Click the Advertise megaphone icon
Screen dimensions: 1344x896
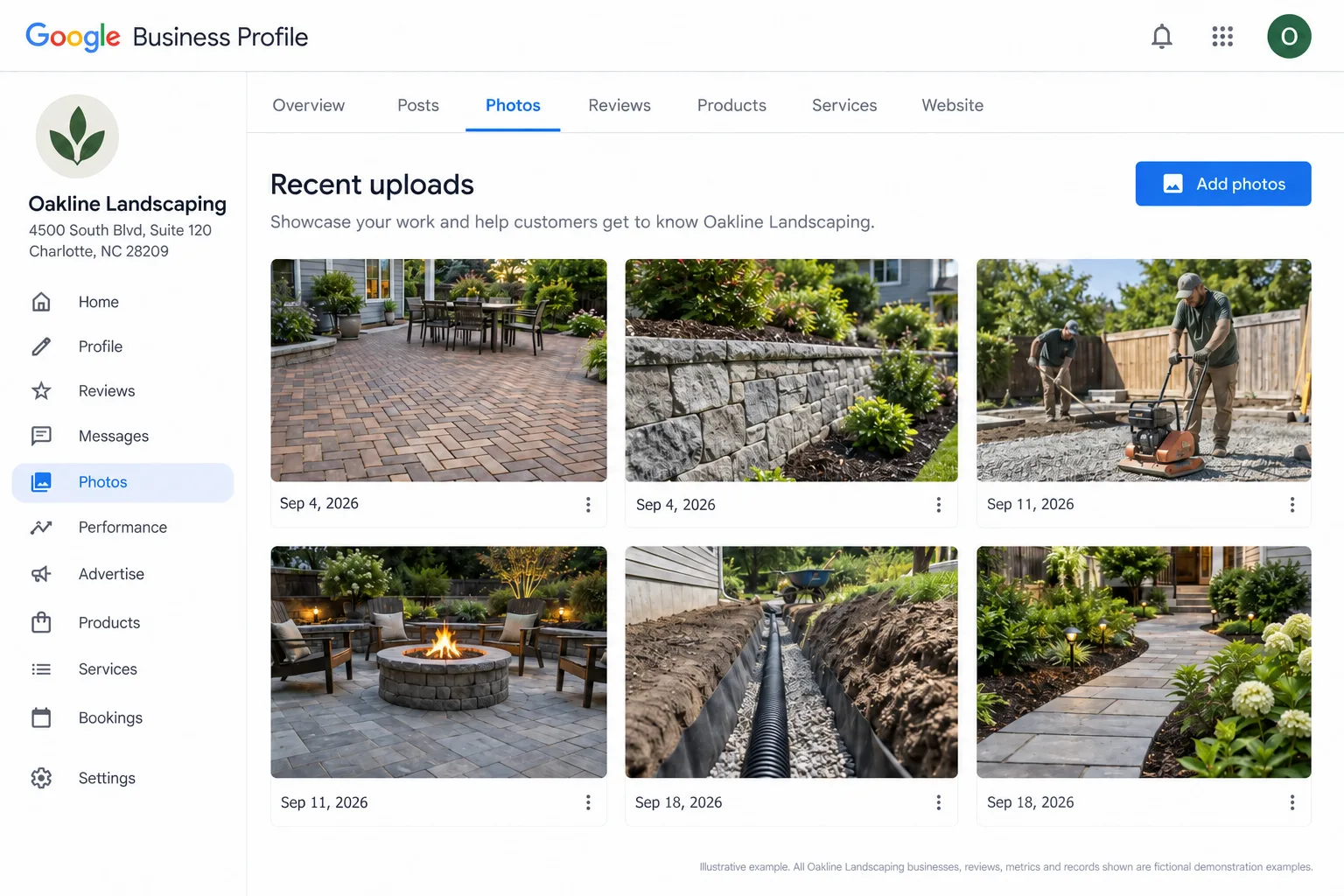(x=41, y=574)
